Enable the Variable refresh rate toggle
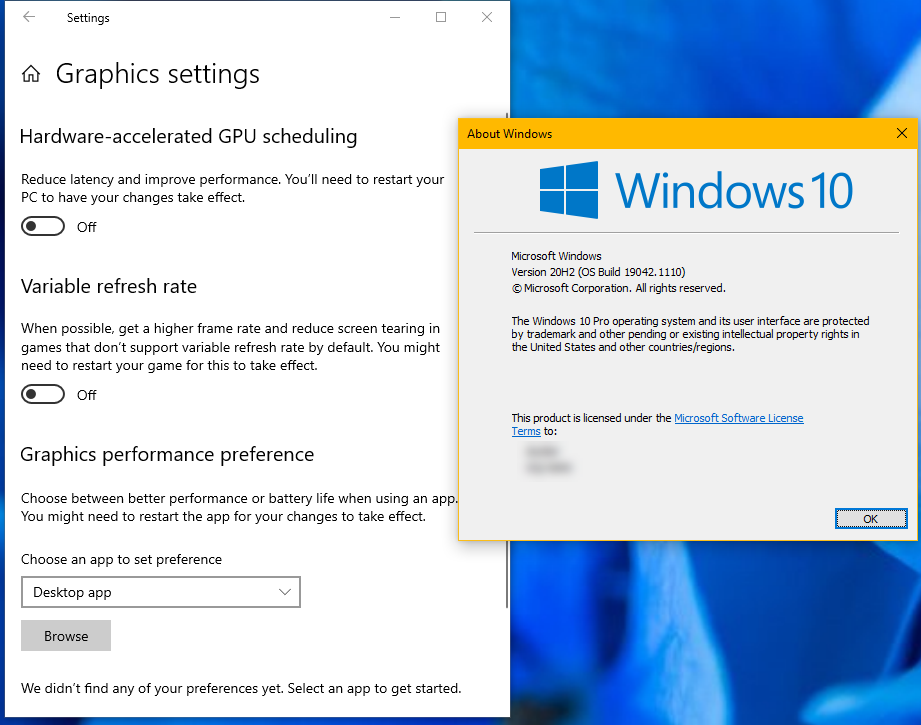The image size is (921, 725). 43,394
